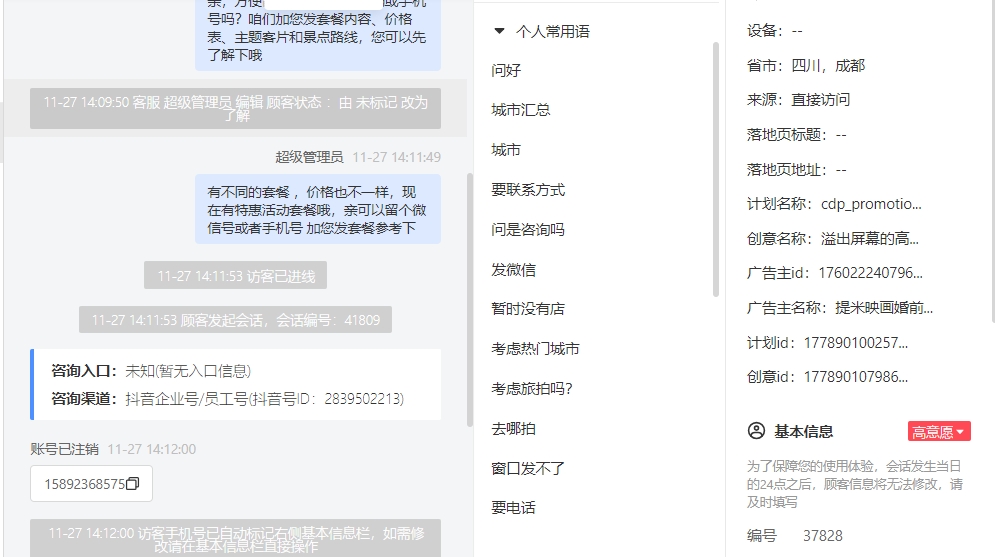Select the quick phrase 问是咨询吗
The width and height of the screenshot is (995, 557).
(528, 230)
